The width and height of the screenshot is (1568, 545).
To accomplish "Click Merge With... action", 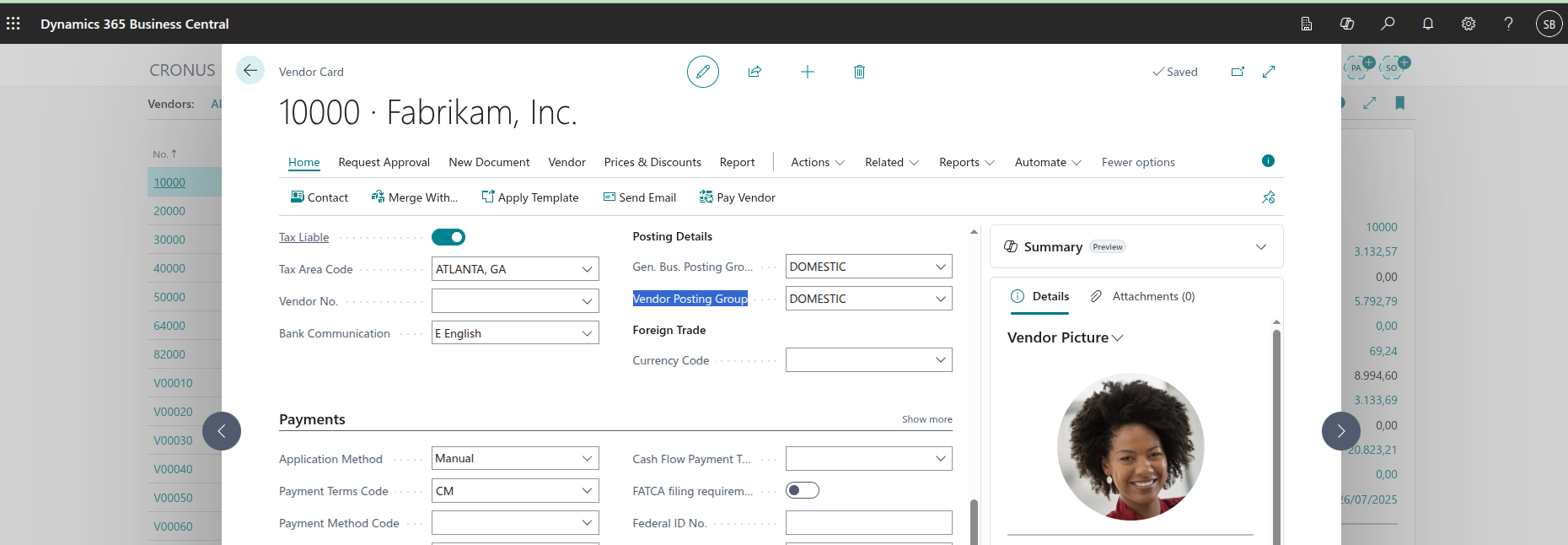I will [x=415, y=197].
